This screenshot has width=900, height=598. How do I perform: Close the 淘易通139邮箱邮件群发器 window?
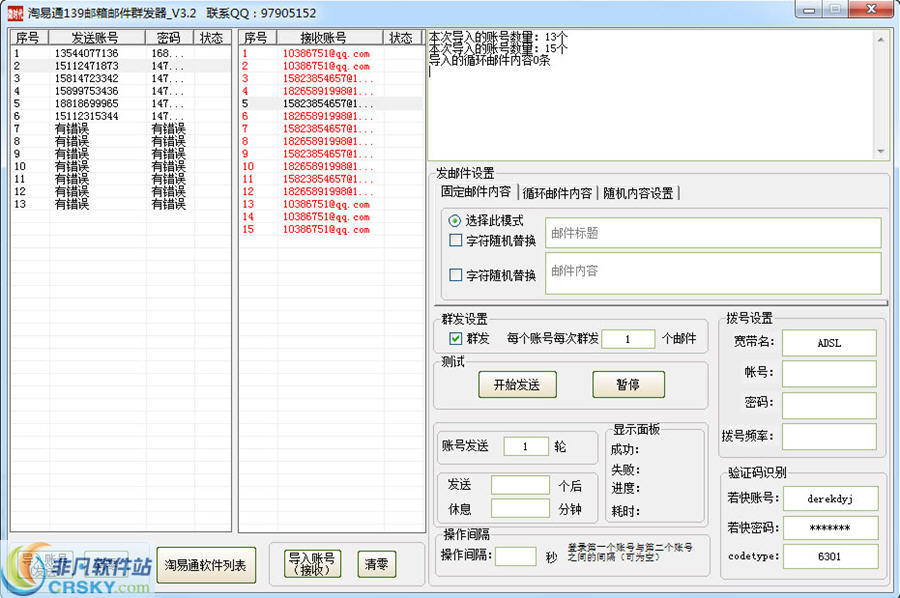pyautogui.click(x=871, y=9)
